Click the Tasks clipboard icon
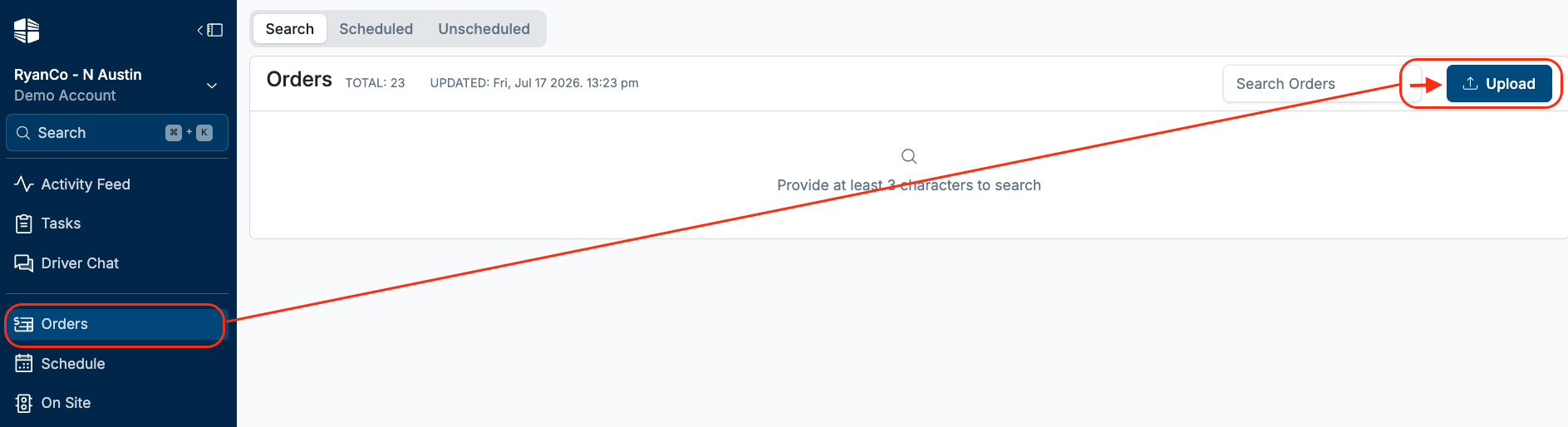1568x427 pixels. tap(24, 223)
